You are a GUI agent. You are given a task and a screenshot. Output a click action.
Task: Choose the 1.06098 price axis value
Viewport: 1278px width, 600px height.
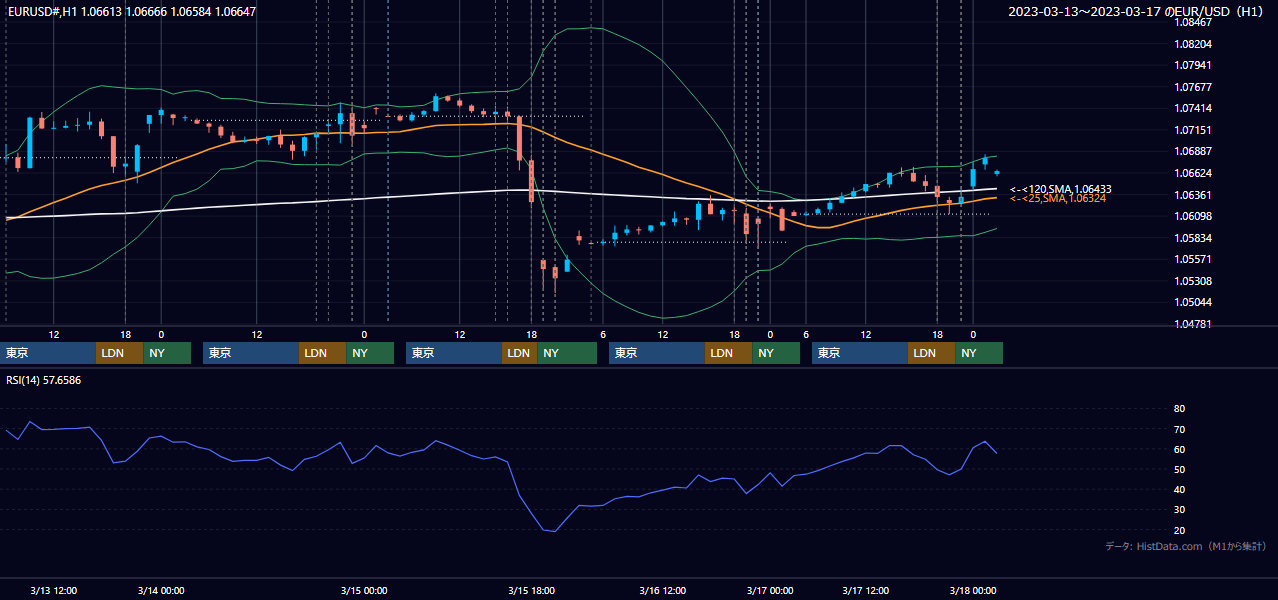pos(1193,216)
